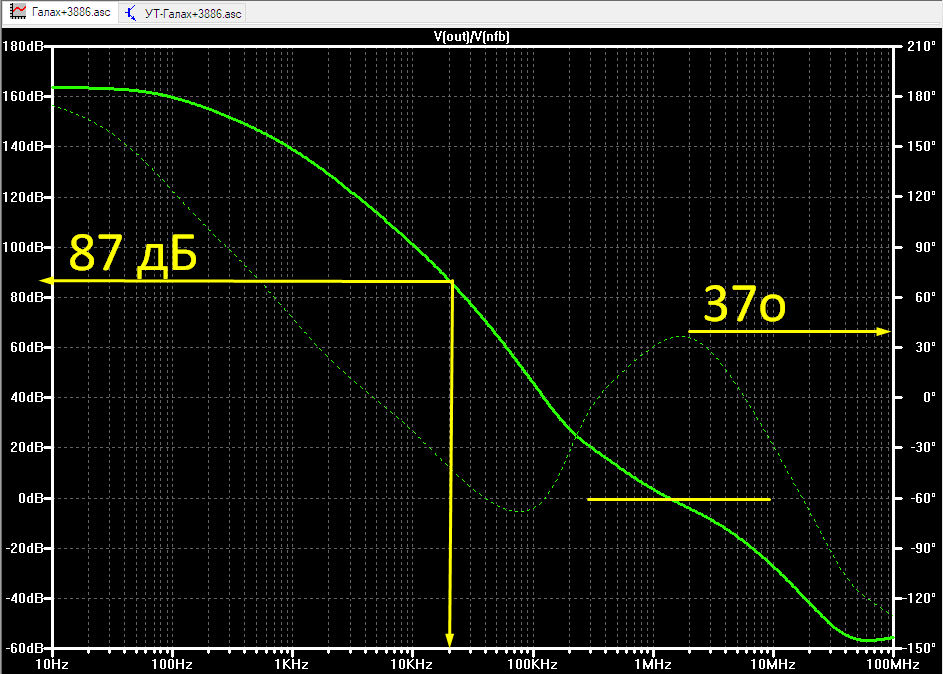Screen dimensions: 943x674
Task: Click the 0dB left axis label
Action: click(30, 498)
